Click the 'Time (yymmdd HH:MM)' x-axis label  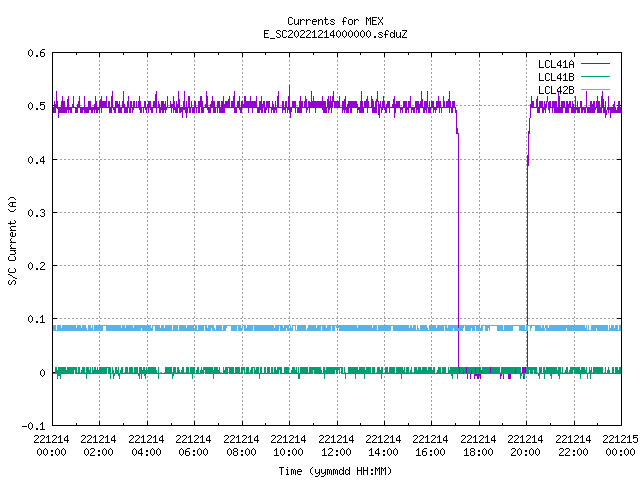(x=335, y=471)
